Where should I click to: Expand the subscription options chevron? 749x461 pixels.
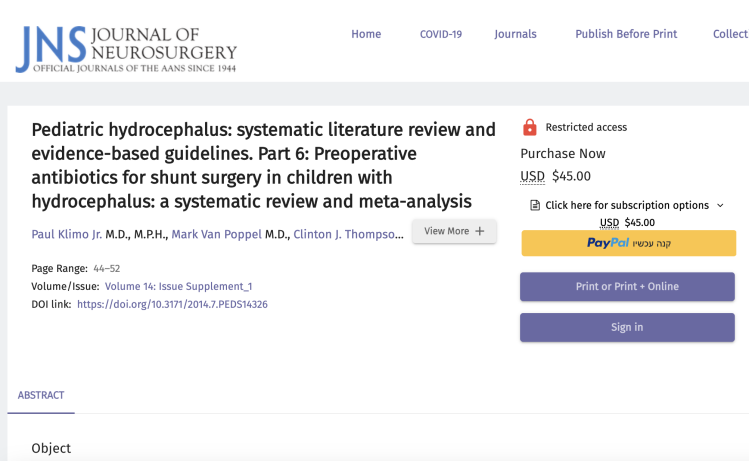pos(720,205)
